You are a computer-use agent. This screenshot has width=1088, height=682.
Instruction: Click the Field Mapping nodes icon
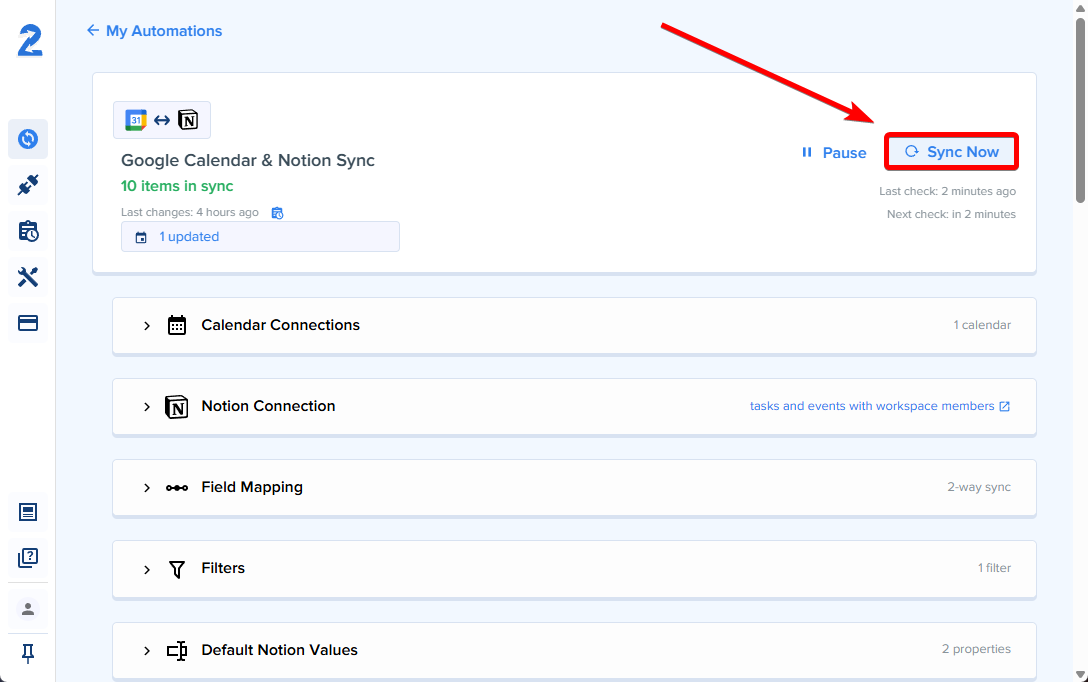click(x=177, y=488)
